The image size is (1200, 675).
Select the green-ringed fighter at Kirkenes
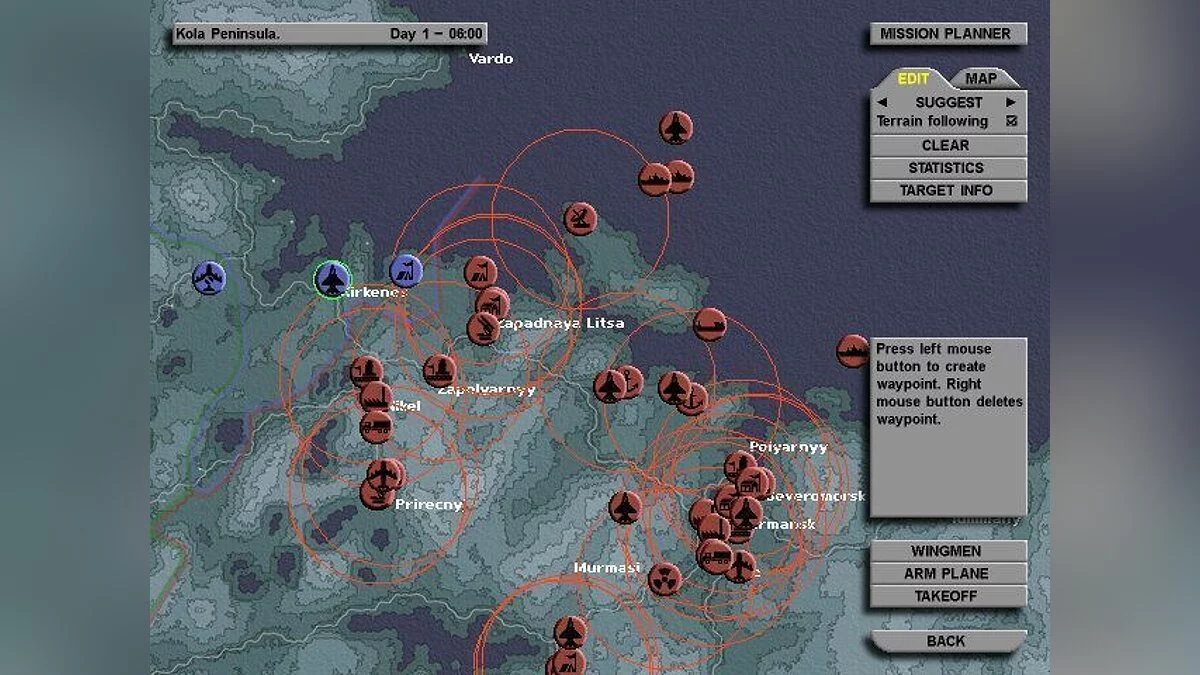(x=332, y=280)
